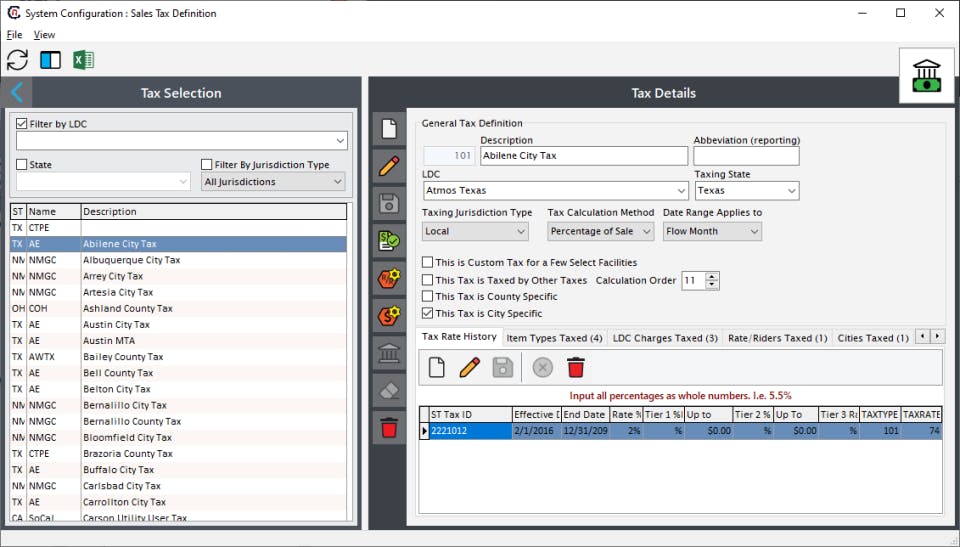This screenshot has width=960, height=547.
Task: Check Filter By Jurisdiction Type
Action: tap(207, 164)
